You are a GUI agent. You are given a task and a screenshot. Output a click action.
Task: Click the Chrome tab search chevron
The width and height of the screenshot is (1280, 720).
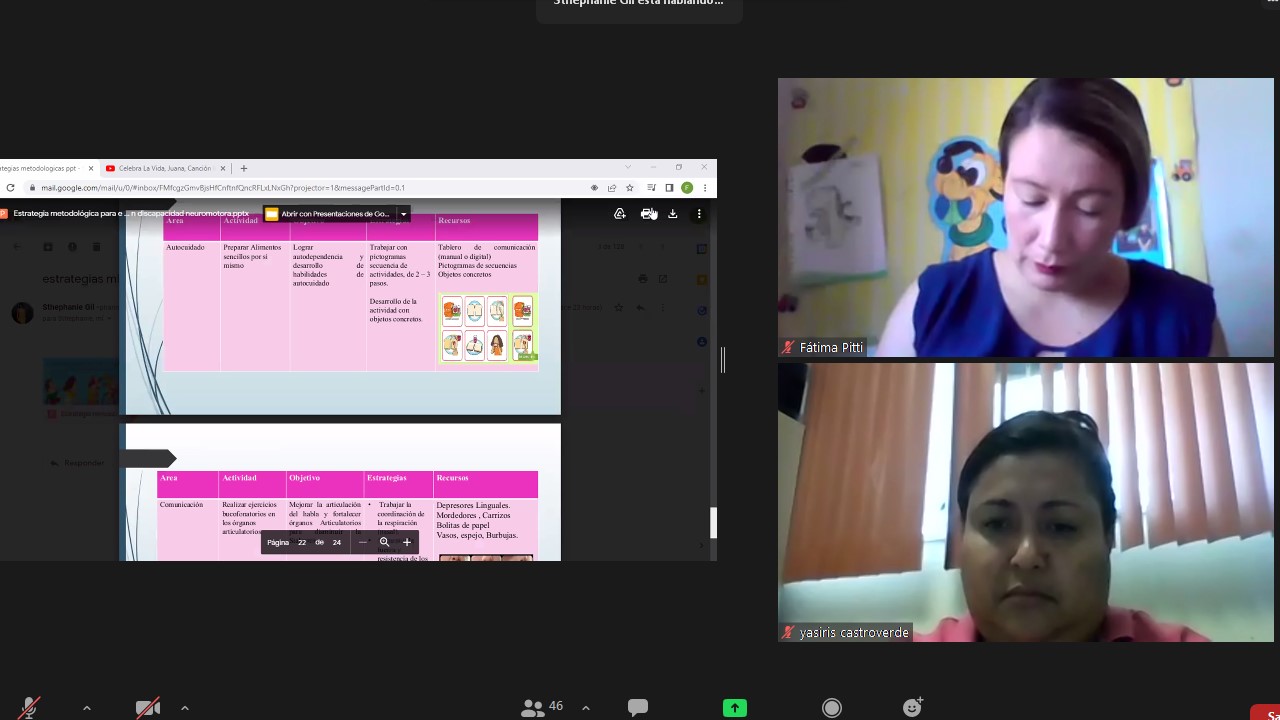(628, 167)
